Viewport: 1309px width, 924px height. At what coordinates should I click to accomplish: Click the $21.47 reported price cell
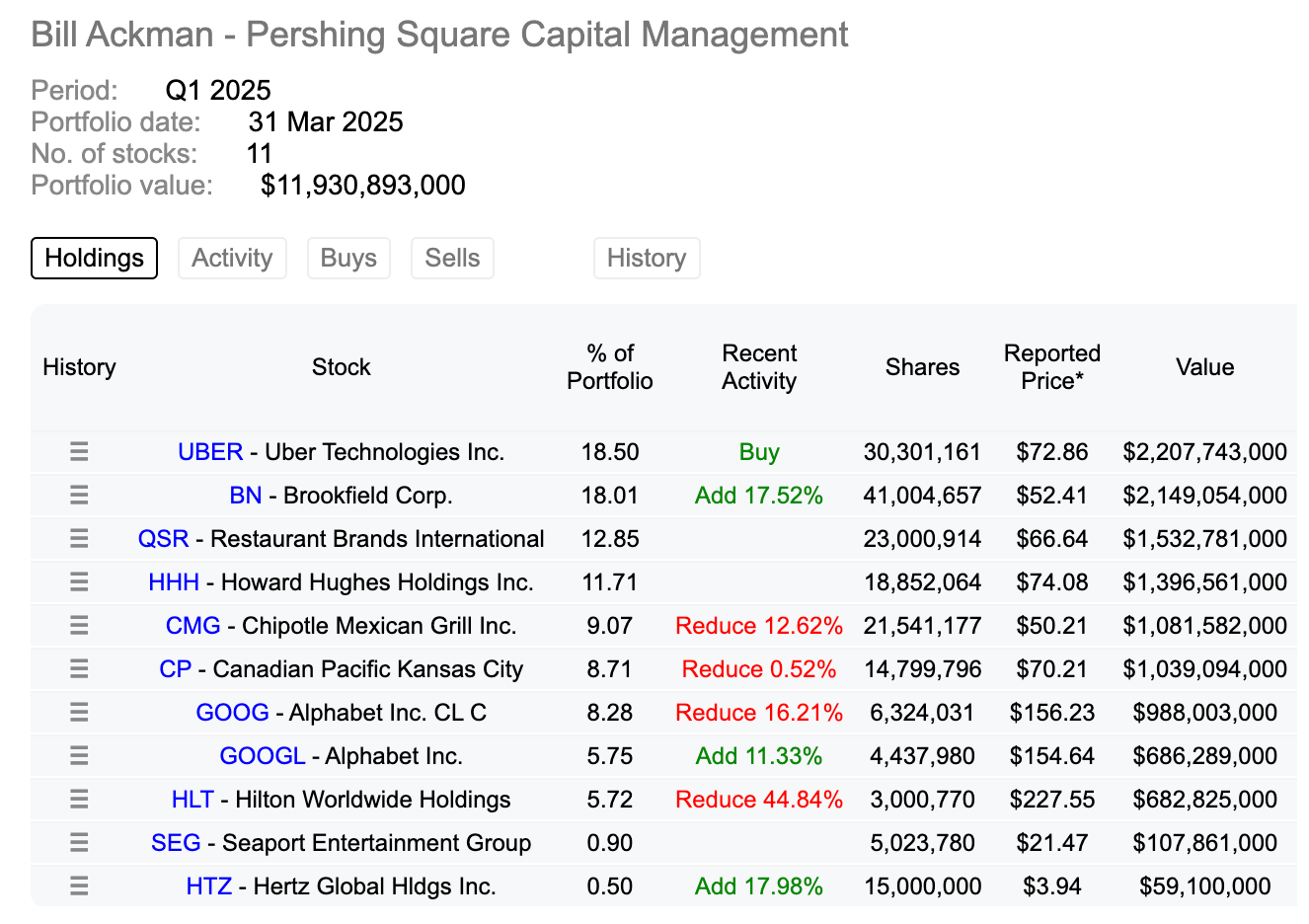click(1052, 843)
